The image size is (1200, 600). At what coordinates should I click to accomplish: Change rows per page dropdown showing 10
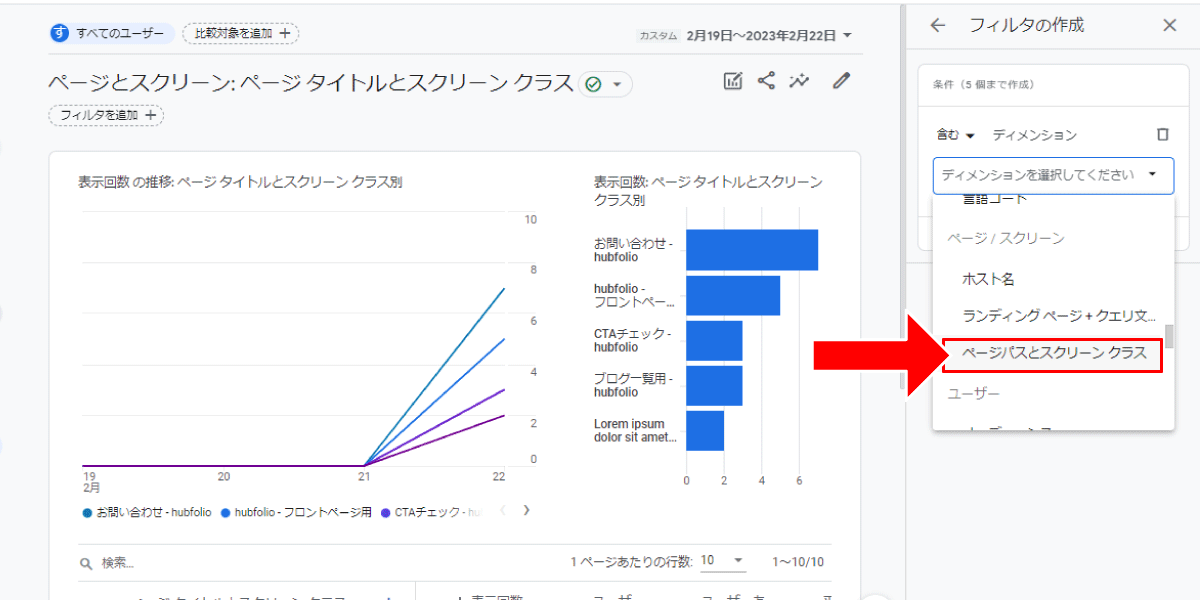723,561
